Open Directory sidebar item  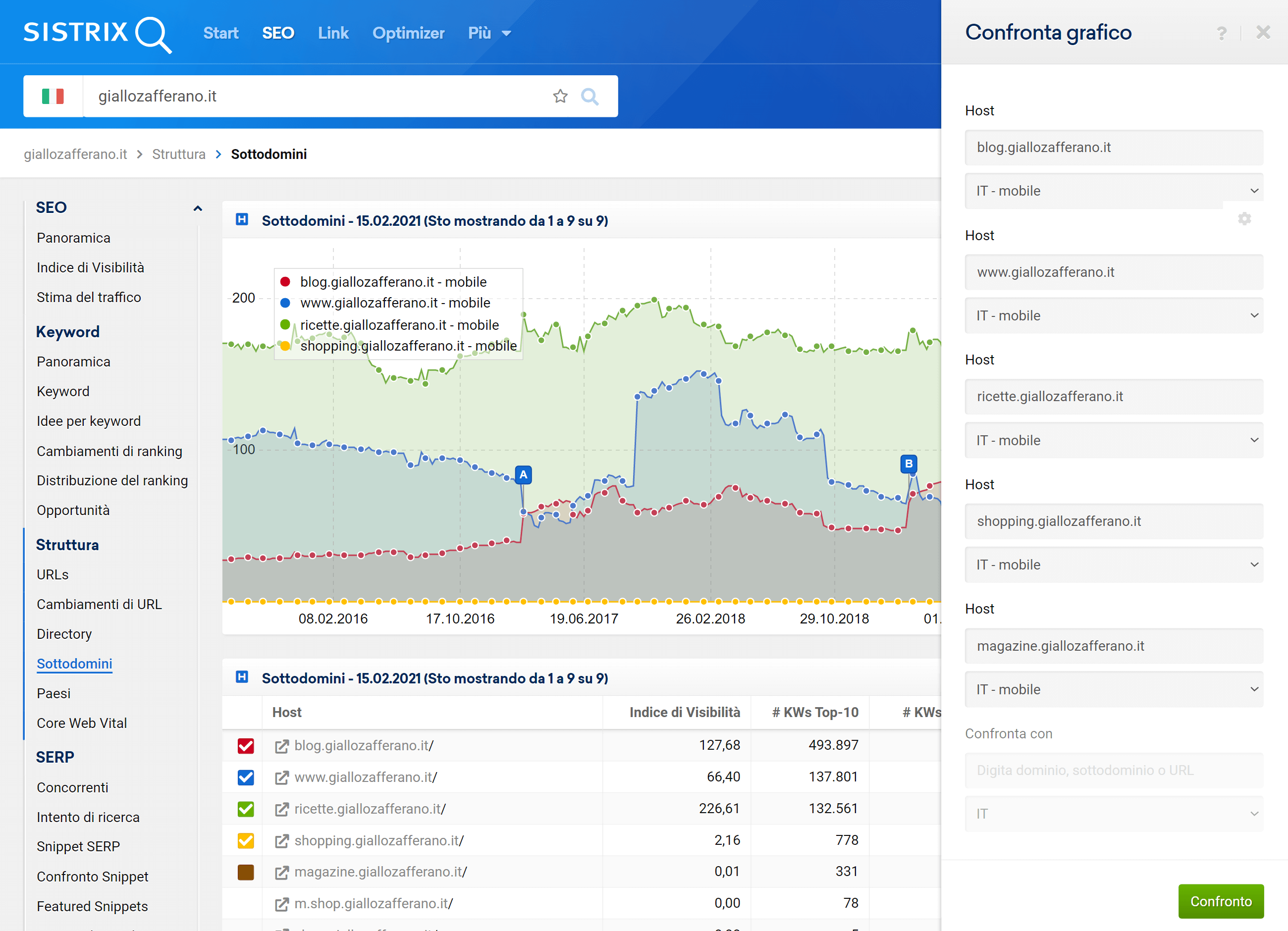tap(64, 634)
